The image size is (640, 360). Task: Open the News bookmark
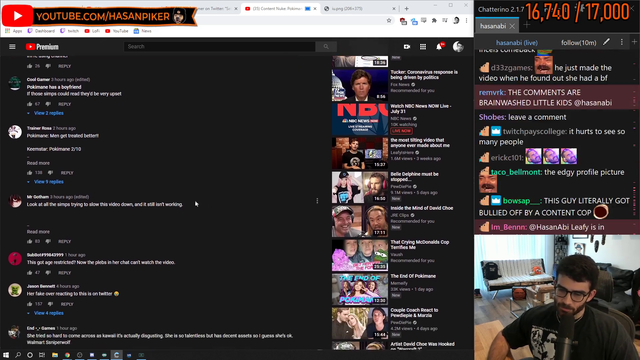(x=142, y=31)
